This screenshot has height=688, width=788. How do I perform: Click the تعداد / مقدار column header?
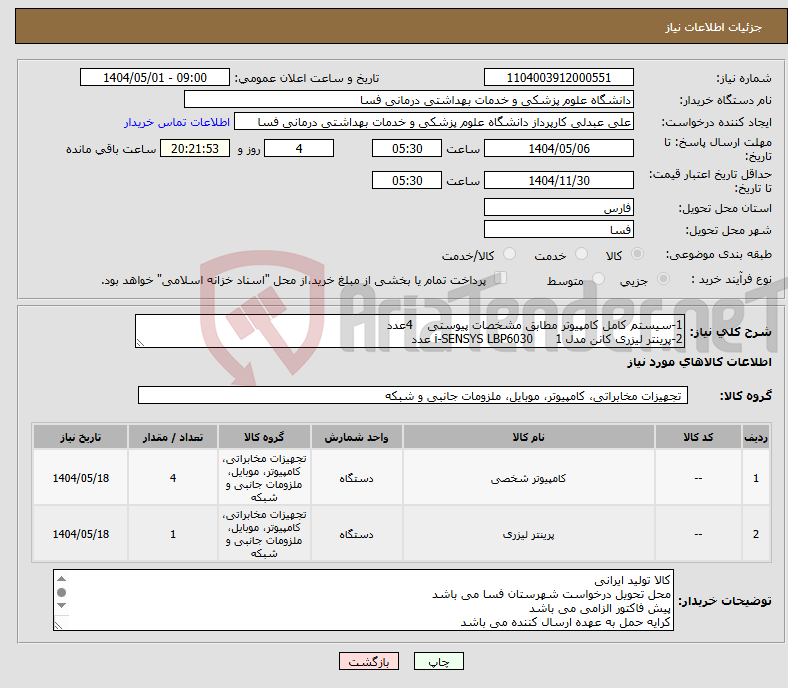click(173, 437)
